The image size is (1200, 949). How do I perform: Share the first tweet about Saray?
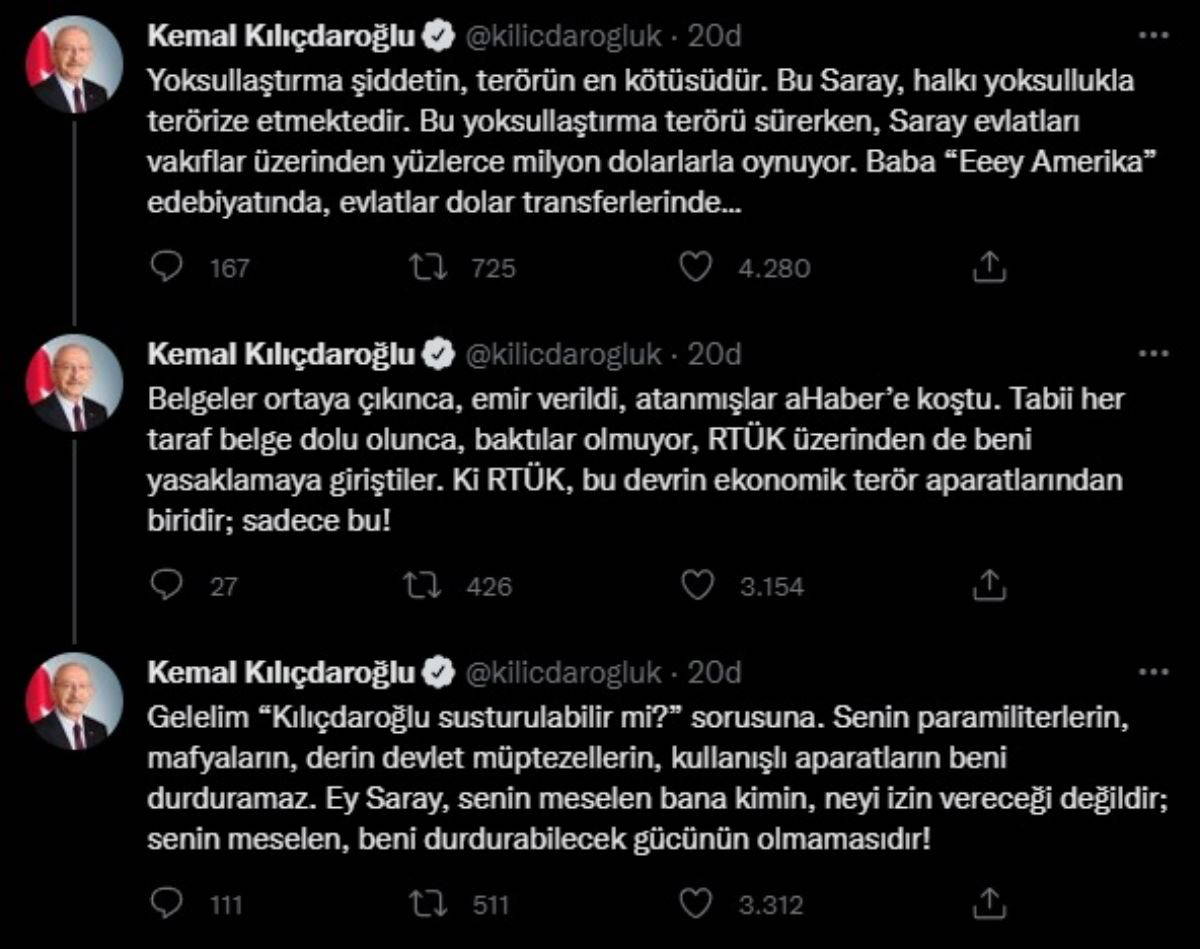pos(988,267)
